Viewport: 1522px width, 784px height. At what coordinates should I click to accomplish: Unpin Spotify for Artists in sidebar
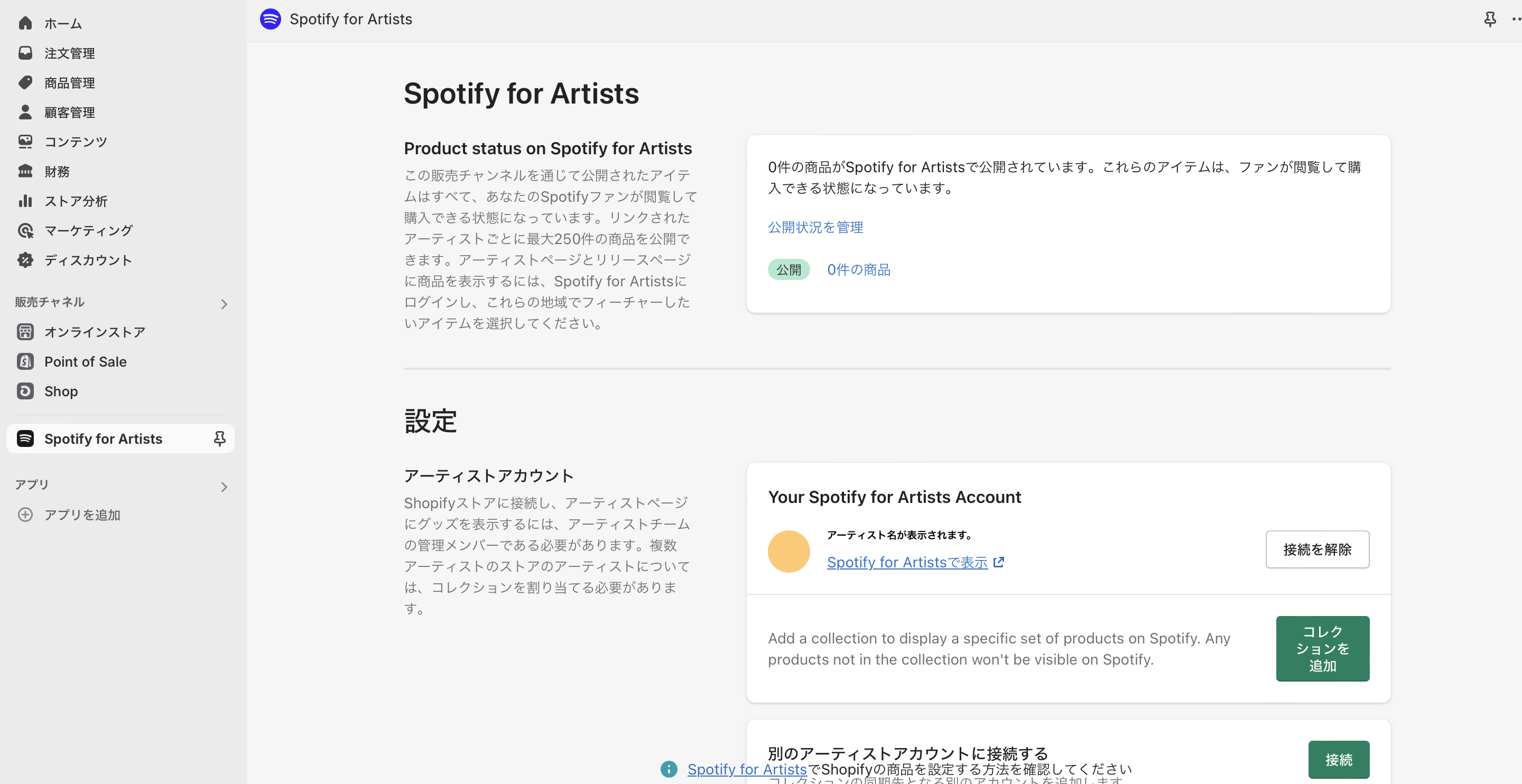point(219,438)
